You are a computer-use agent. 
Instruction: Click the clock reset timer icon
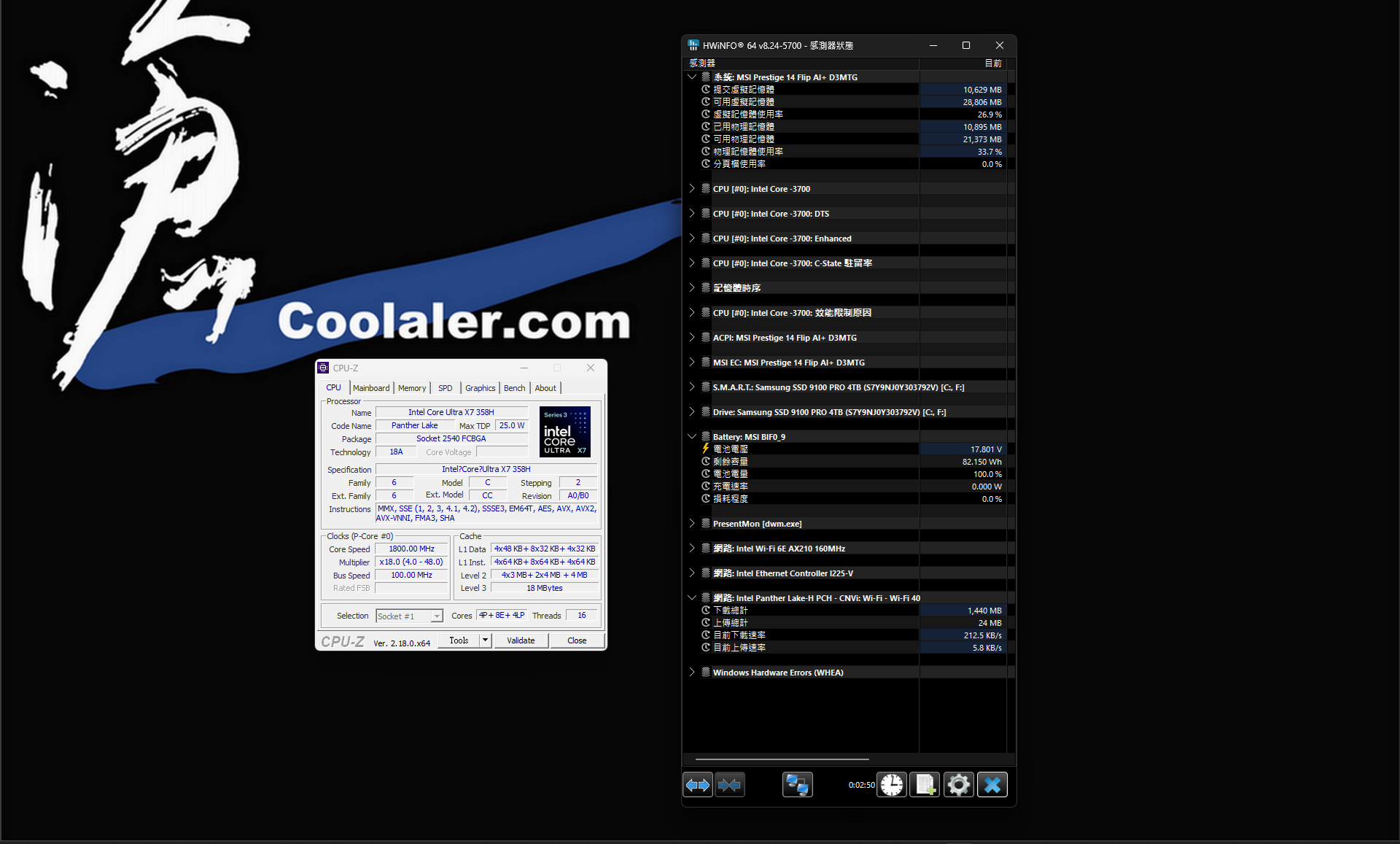(x=891, y=785)
